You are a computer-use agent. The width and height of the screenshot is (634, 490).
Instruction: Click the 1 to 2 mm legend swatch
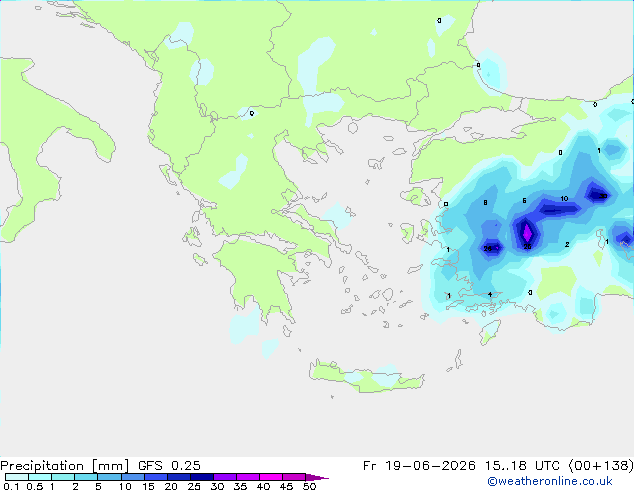(x=63, y=477)
